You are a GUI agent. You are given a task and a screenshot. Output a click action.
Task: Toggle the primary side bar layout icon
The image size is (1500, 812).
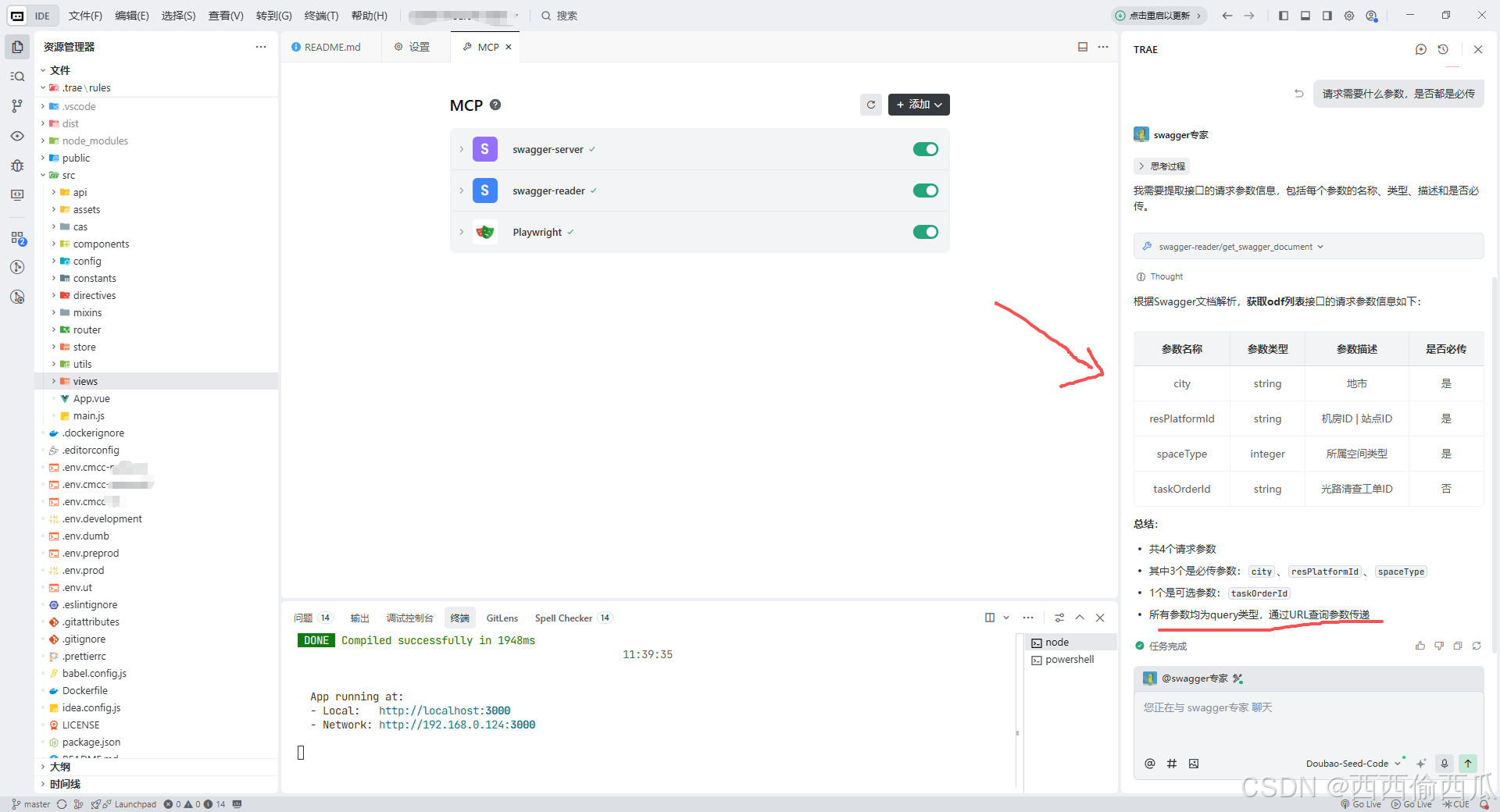[1284, 16]
